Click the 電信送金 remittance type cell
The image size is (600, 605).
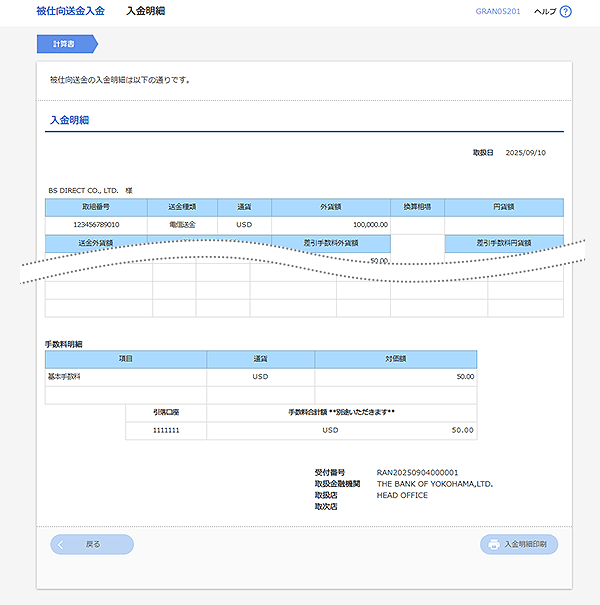(x=182, y=225)
